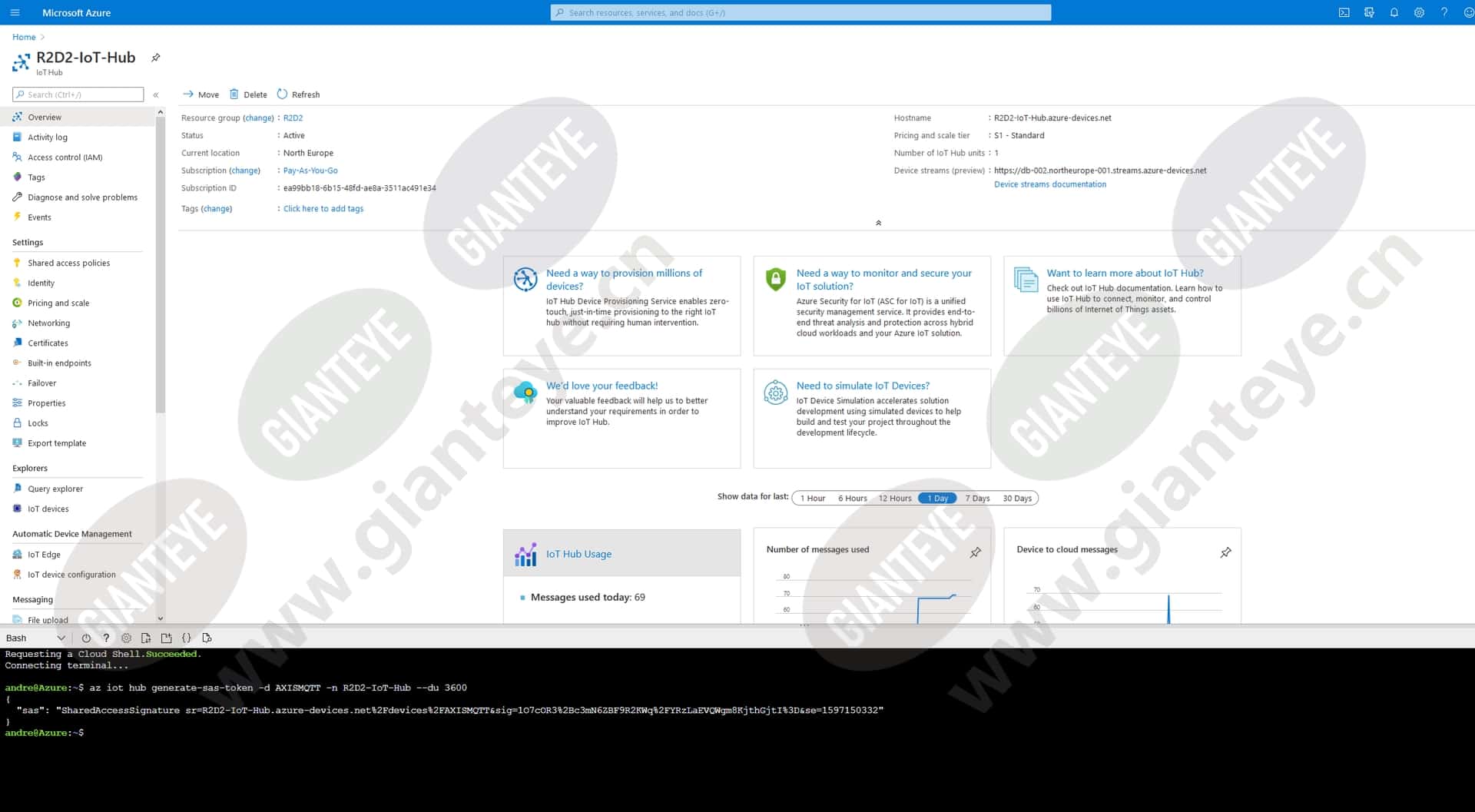Open the Home breadcrumb link
This screenshot has width=1475, height=812.
[x=24, y=37]
